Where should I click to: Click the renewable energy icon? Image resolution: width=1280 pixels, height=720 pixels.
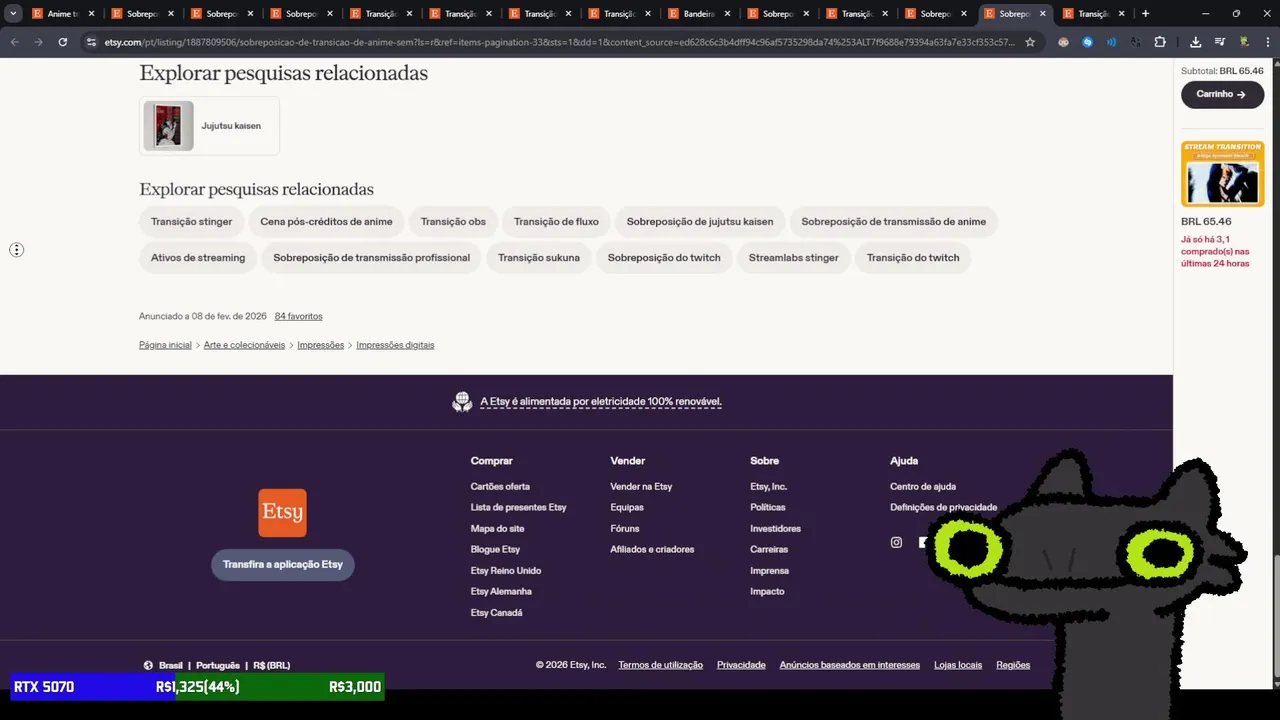(x=462, y=402)
